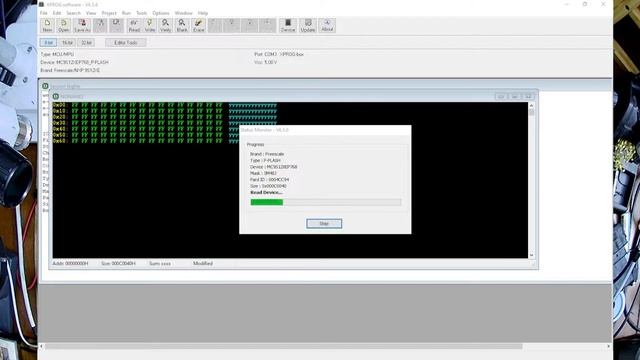Click the New file toolbar icon

[x=47, y=25]
